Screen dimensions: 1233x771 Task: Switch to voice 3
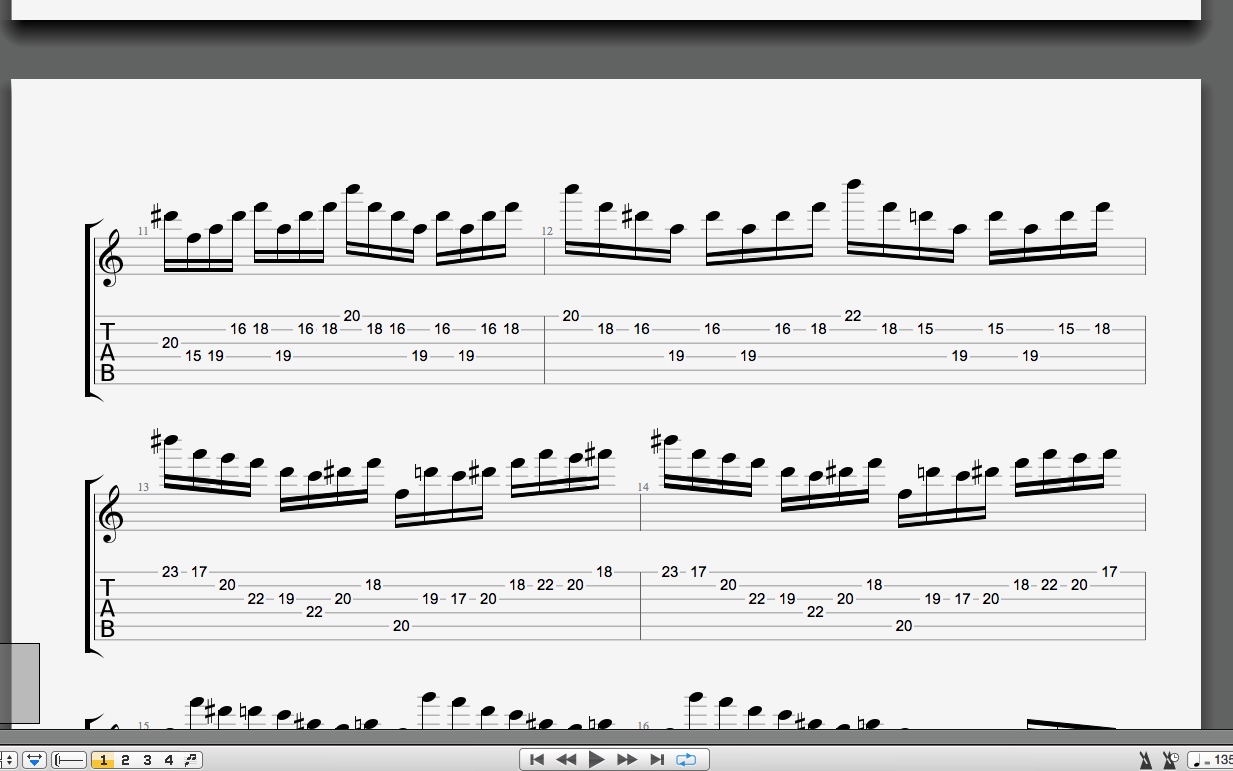147,760
